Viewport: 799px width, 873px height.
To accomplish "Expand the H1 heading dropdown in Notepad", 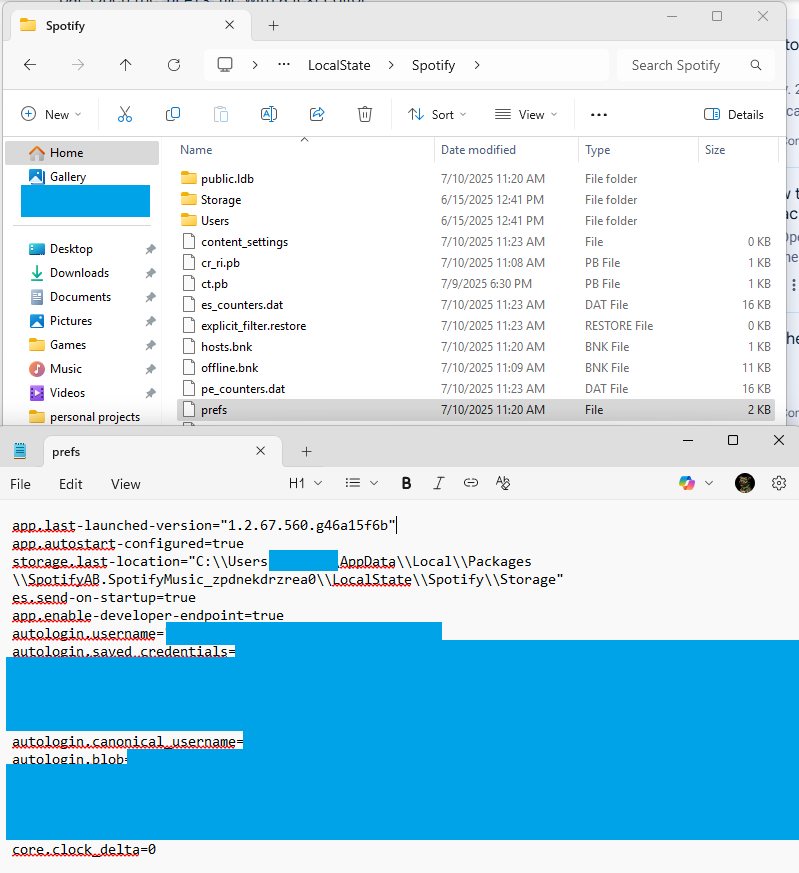I will [x=318, y=483].
